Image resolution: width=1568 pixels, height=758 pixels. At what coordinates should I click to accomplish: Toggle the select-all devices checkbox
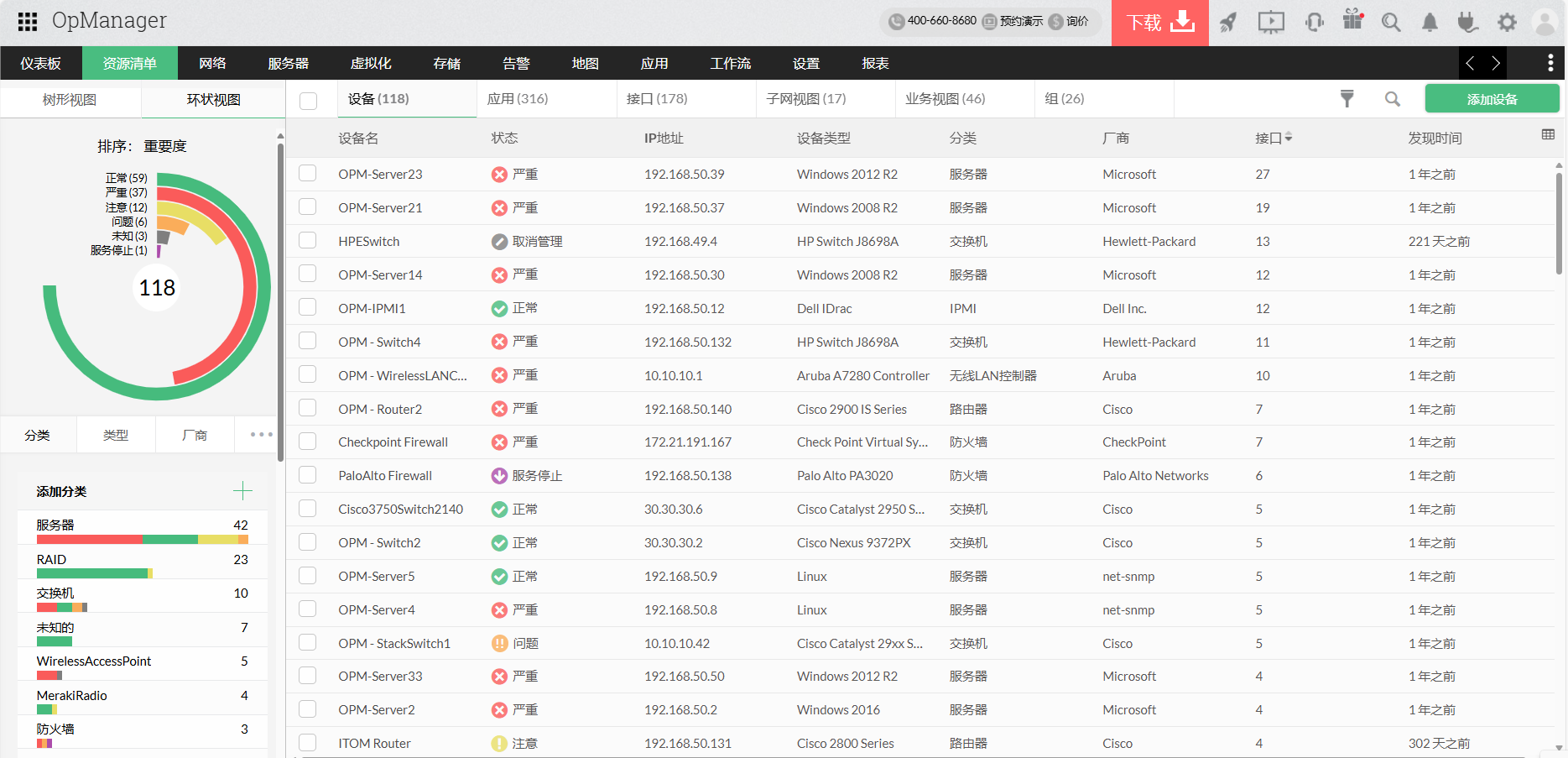tap(308, 101)
